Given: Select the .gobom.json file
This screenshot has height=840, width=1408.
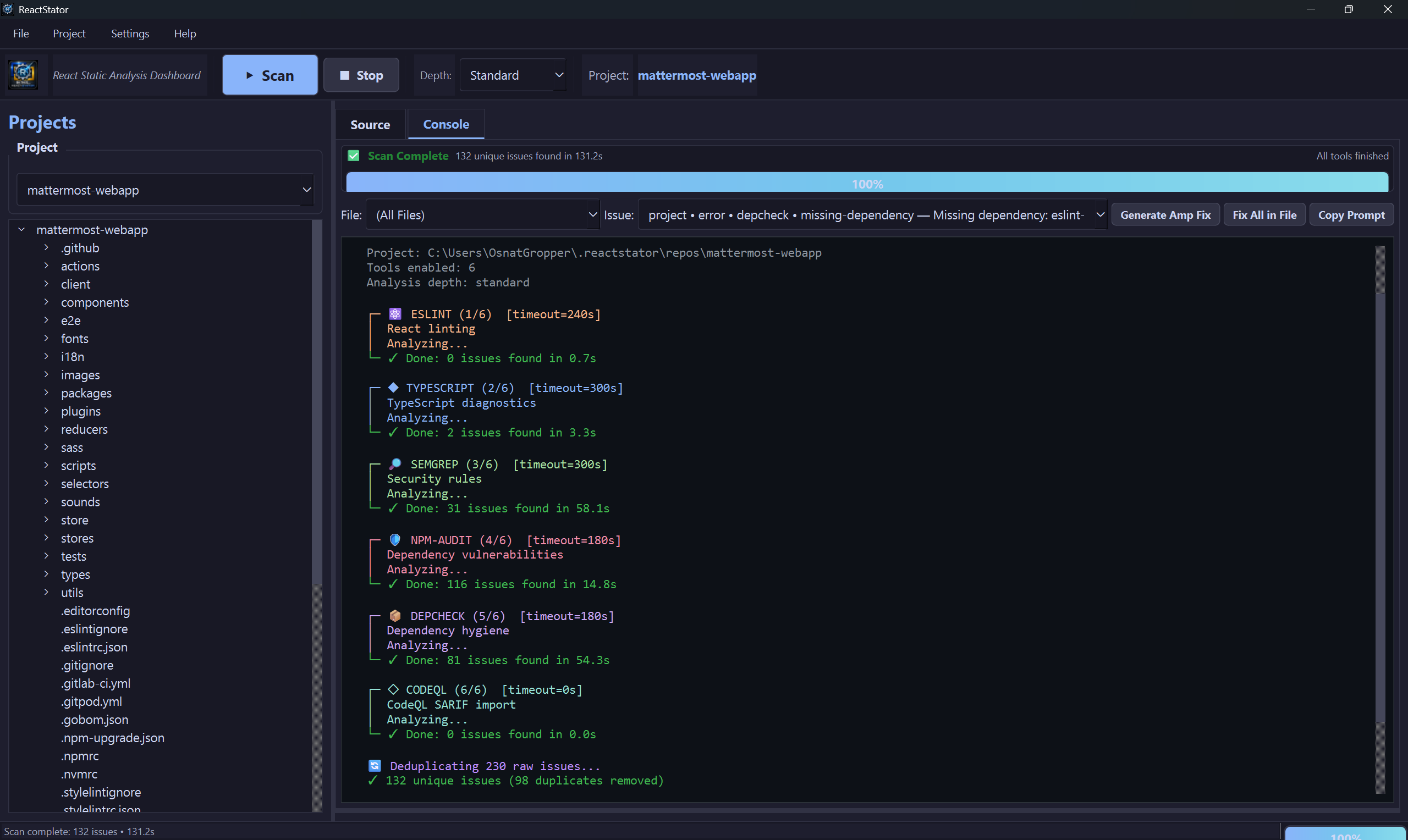Looking at the screenshot, I should 95,719.
